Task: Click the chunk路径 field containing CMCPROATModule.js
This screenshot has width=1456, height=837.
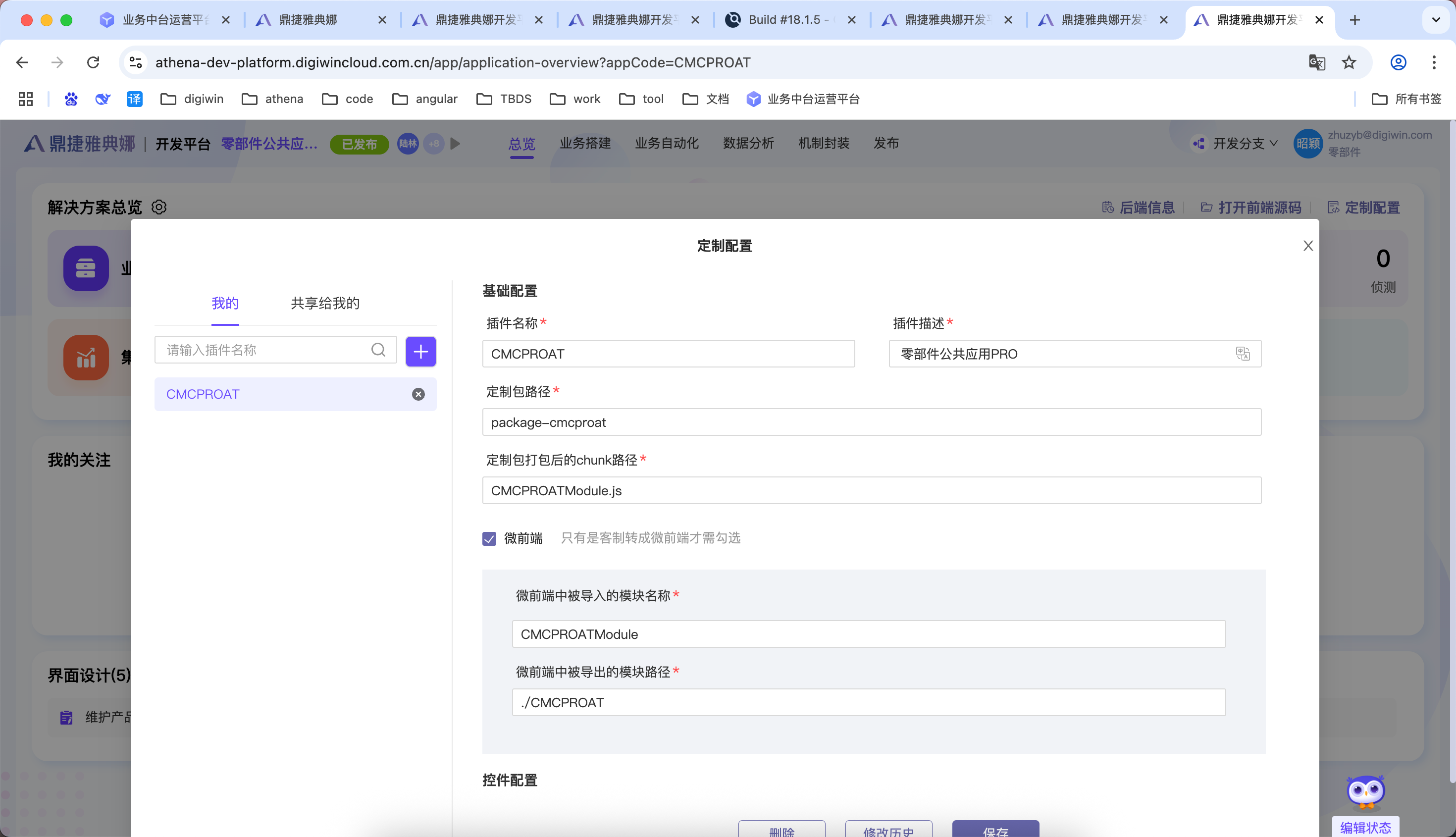Action: [x=872, y=490]
